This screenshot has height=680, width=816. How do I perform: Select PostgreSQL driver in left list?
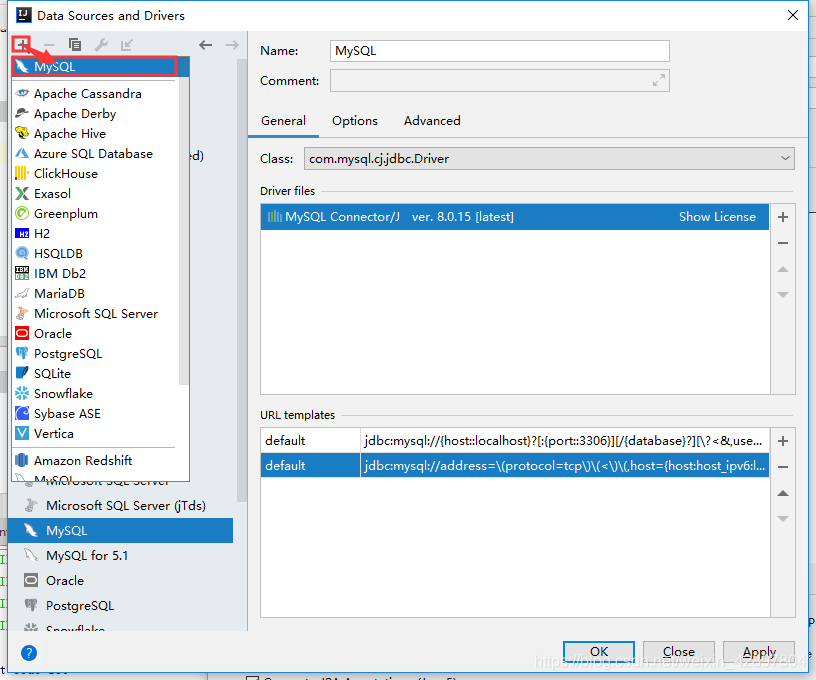[x=121, y=606]
